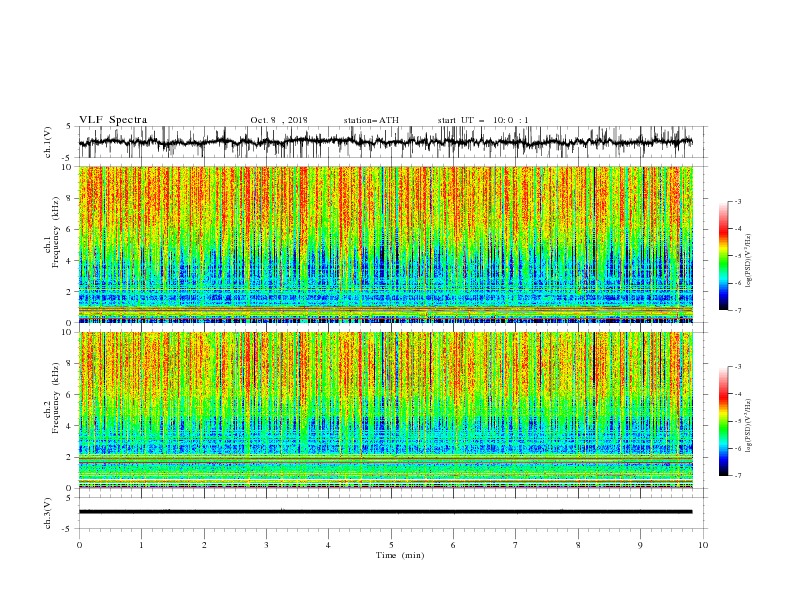Viewport: 792px width, 612px height.
Task: Click the ch.1 voltage waveform trace
Action: click(386, 142)
